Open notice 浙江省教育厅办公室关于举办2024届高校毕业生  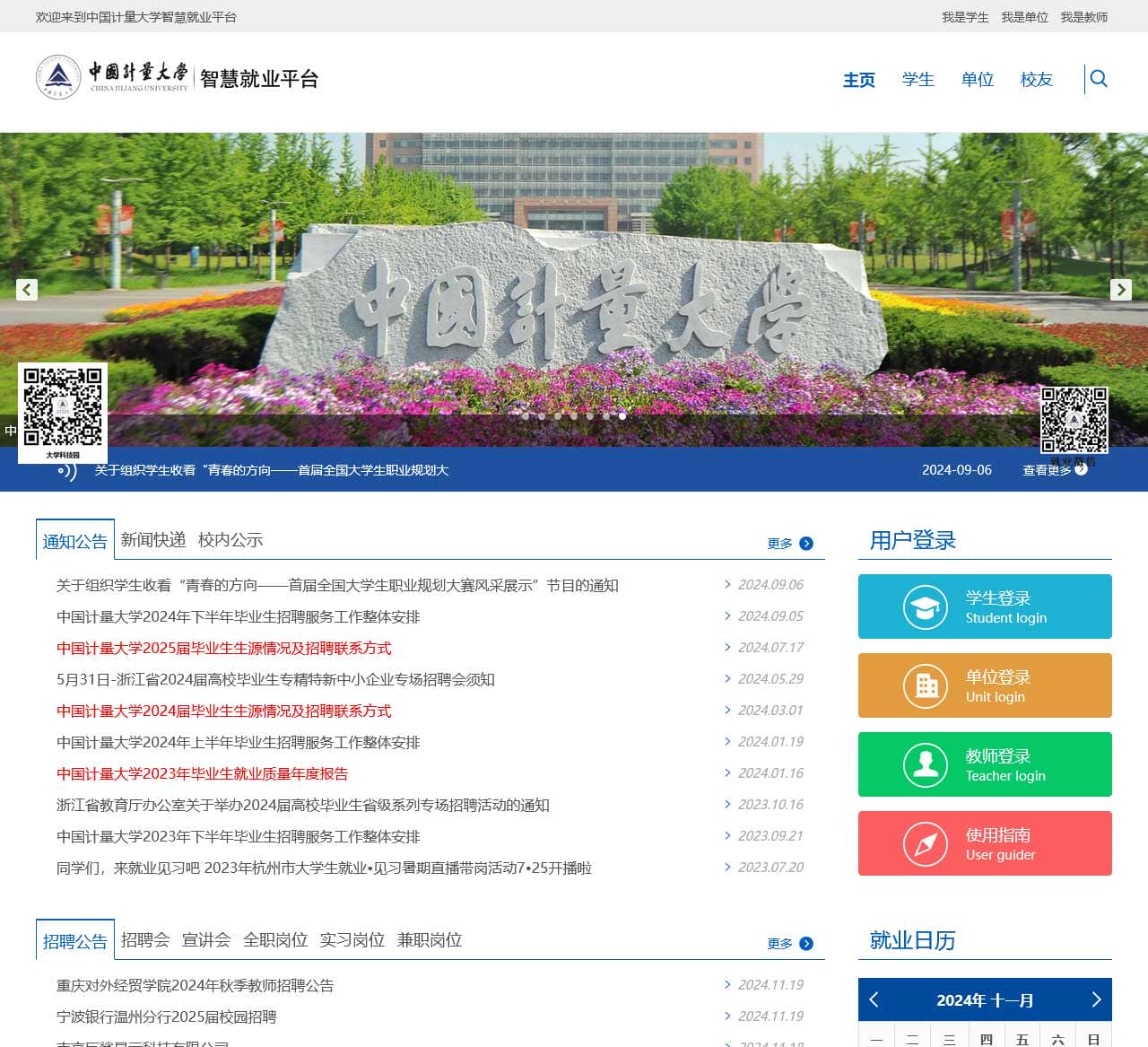303,805
